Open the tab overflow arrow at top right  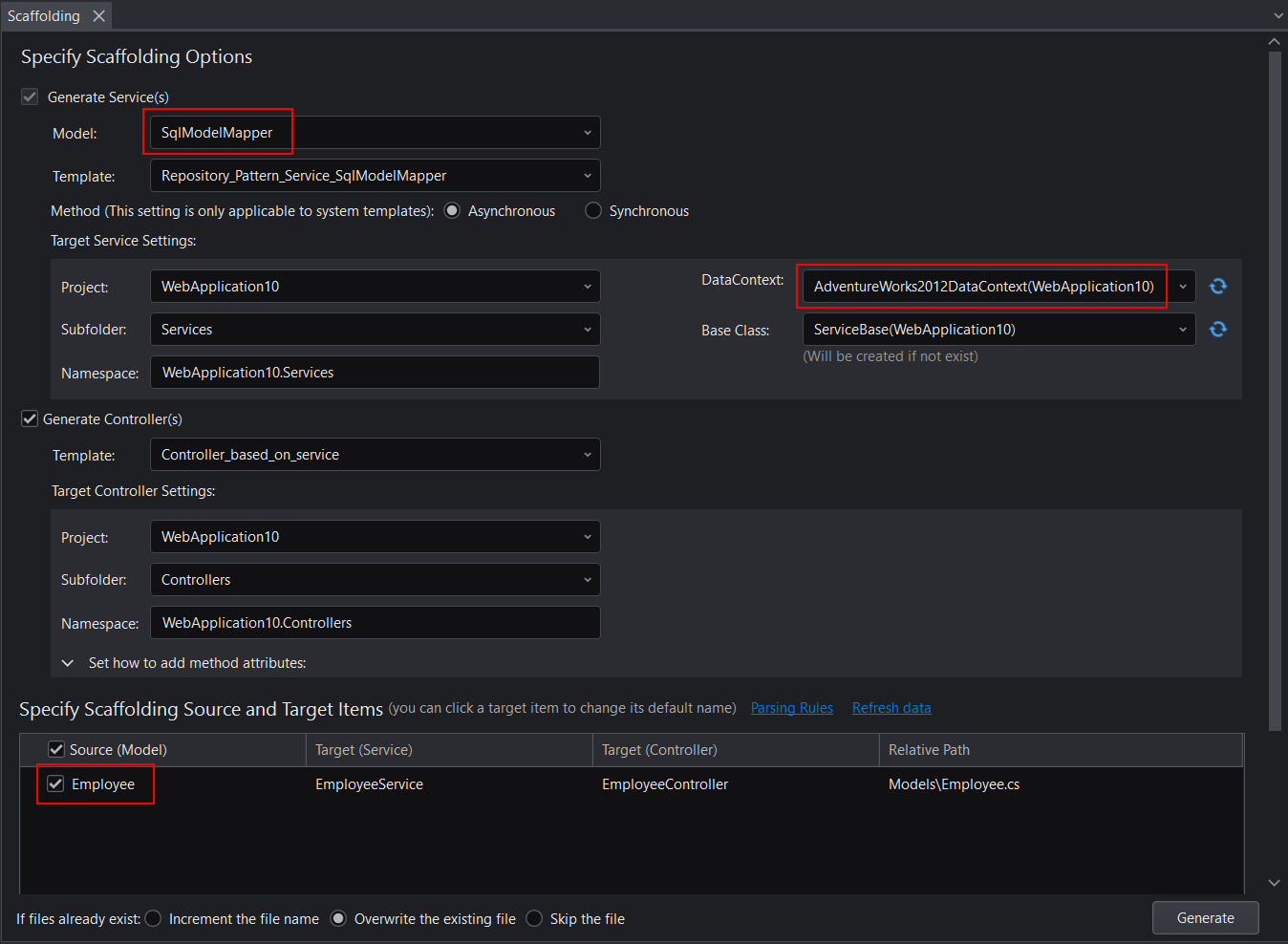point(1277,16)
